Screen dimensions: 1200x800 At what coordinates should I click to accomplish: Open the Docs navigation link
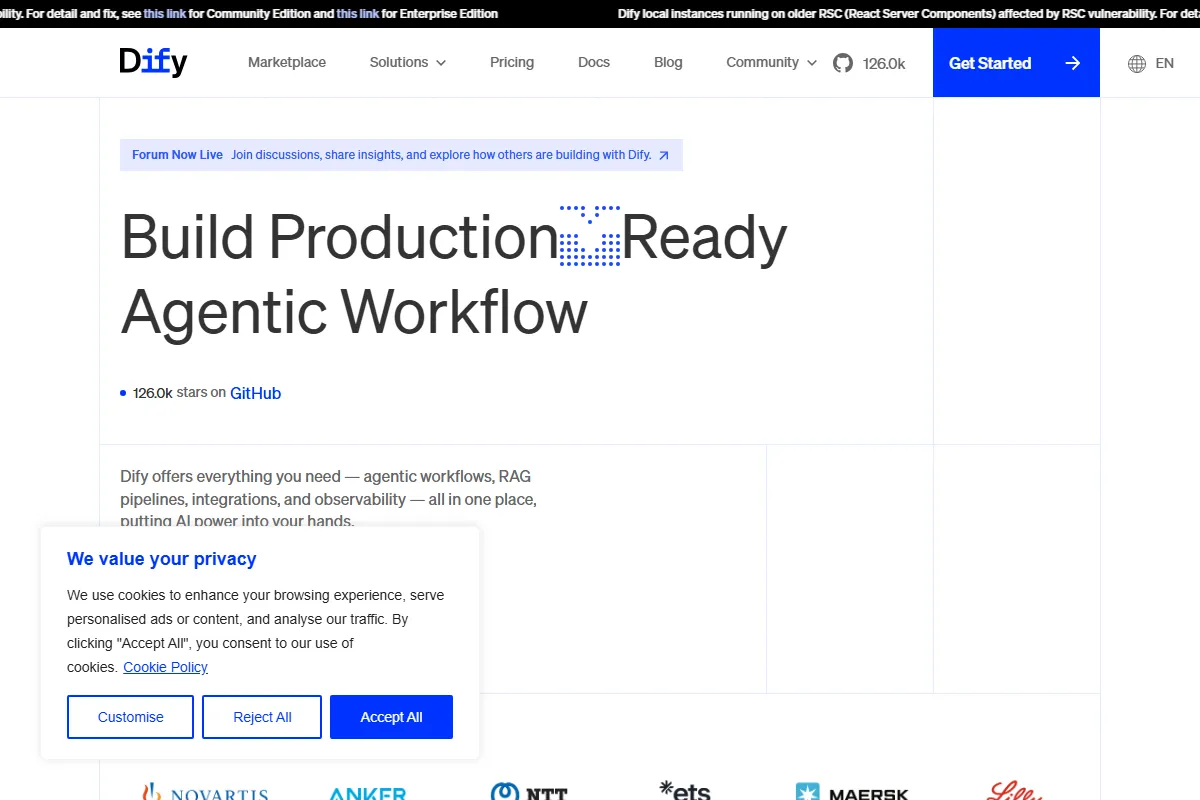click(594, 62)
